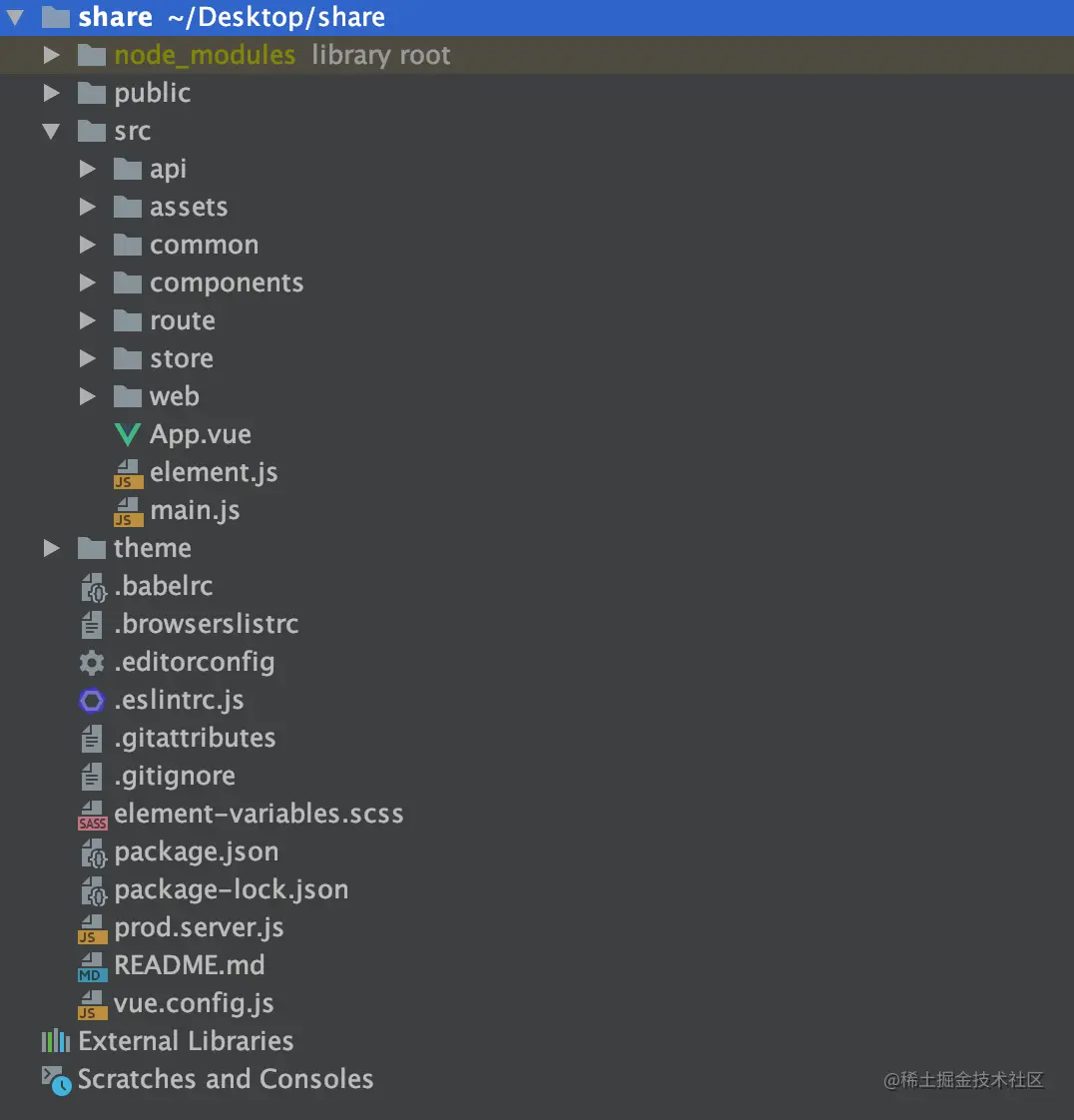
Task: Click the node_modules folder icon
Action: (x=92, y=55)
